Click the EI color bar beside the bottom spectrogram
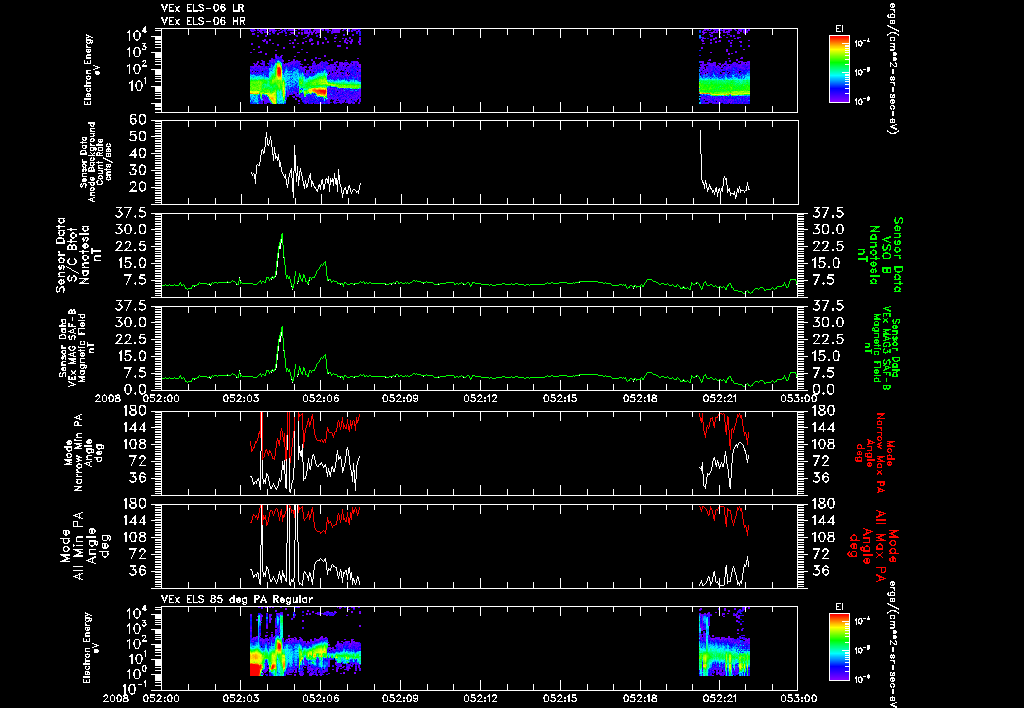The width and height of the screenshot is (1024, 708). tap(839, 649)
